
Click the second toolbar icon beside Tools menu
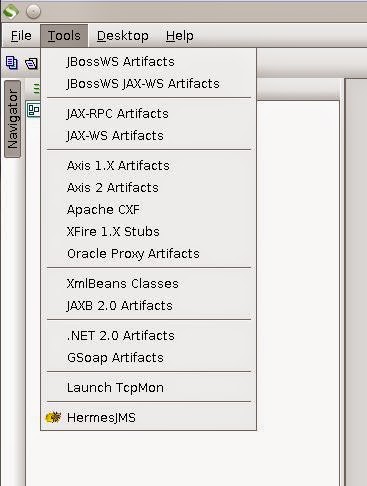click(32, 63)
